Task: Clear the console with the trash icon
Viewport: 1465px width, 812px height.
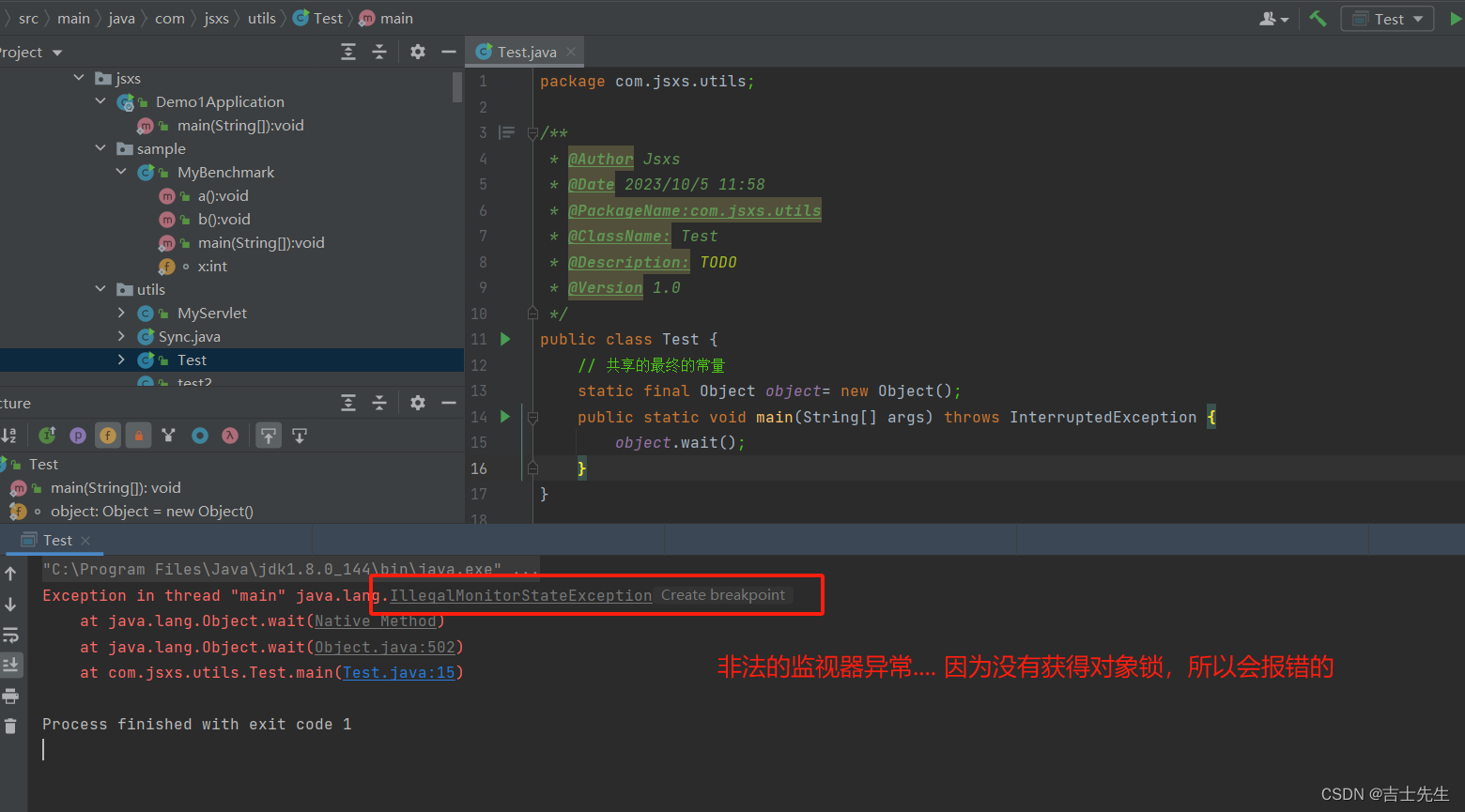Action: pos(10,726)
